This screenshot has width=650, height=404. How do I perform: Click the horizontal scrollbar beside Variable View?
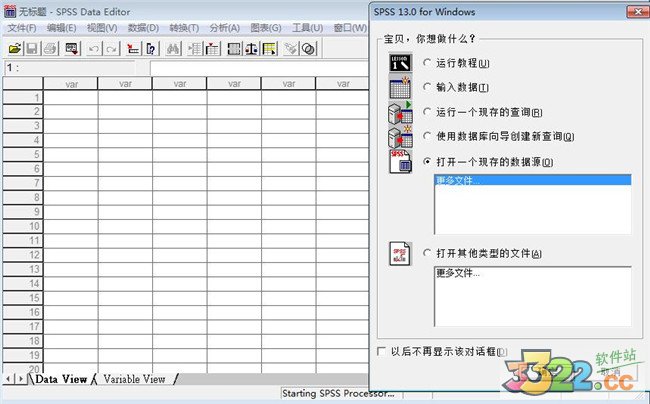pyautogui.click(x=274, y=379)
